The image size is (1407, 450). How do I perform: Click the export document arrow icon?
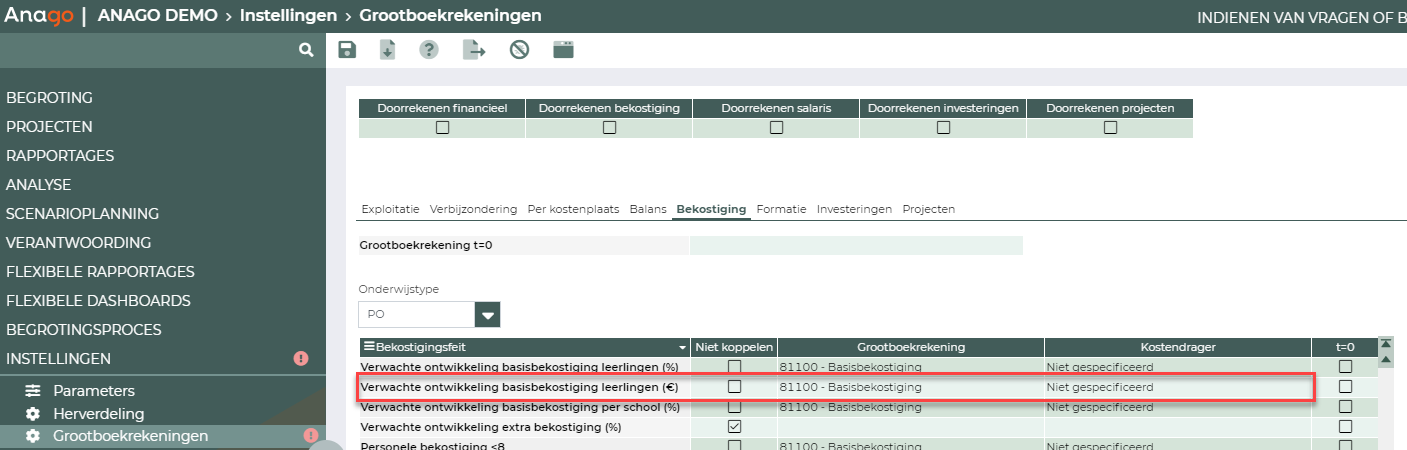tap(473, 50)
